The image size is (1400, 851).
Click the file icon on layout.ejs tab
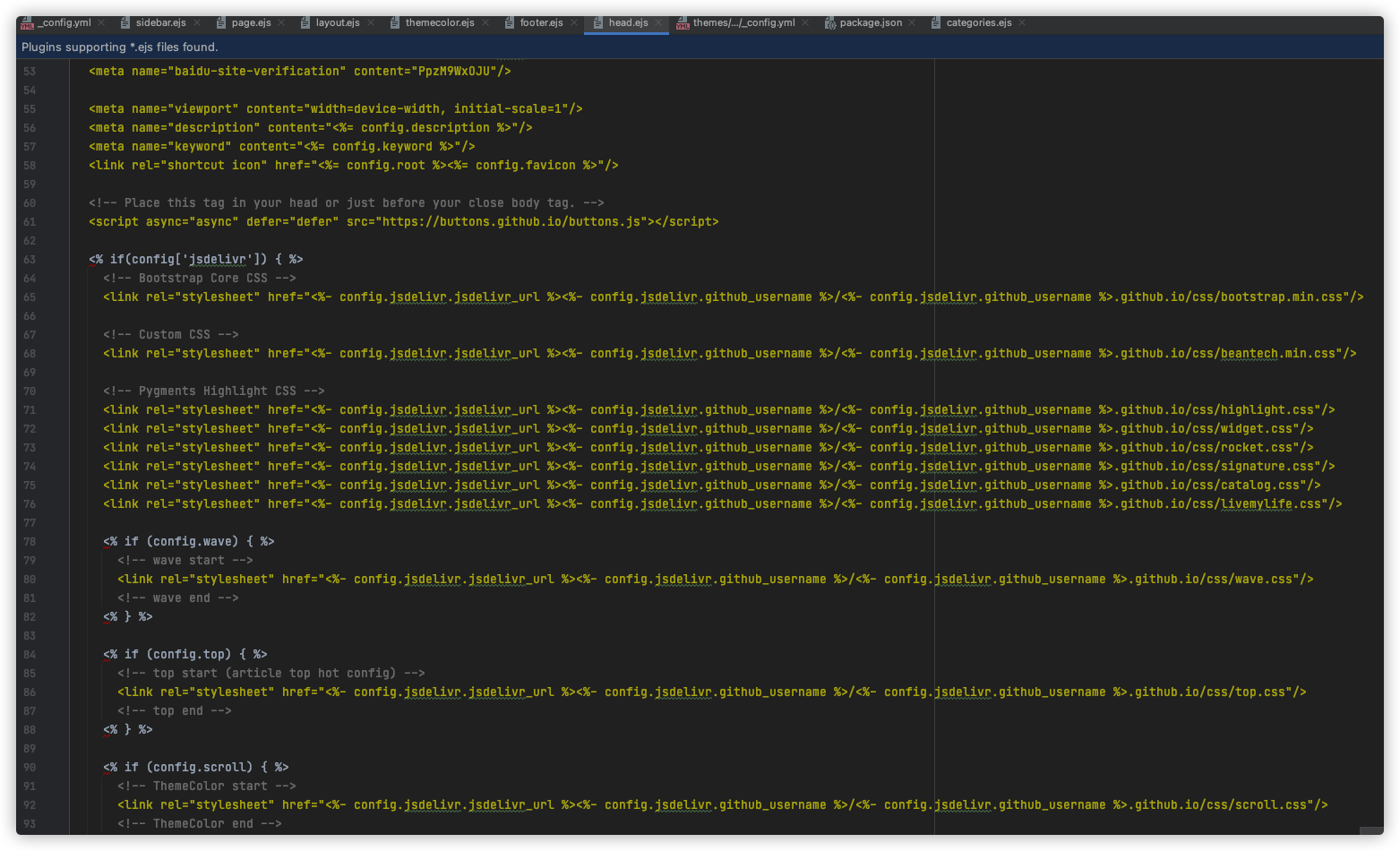click(305, 23)
